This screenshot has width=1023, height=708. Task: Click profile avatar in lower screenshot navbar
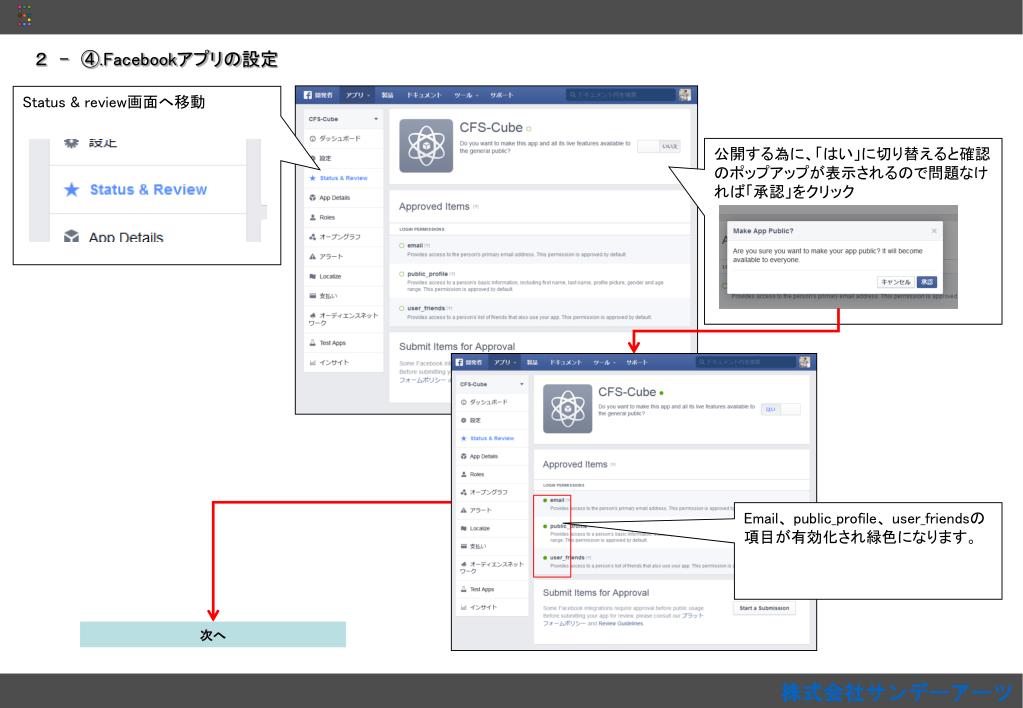(x=804, y=362)
